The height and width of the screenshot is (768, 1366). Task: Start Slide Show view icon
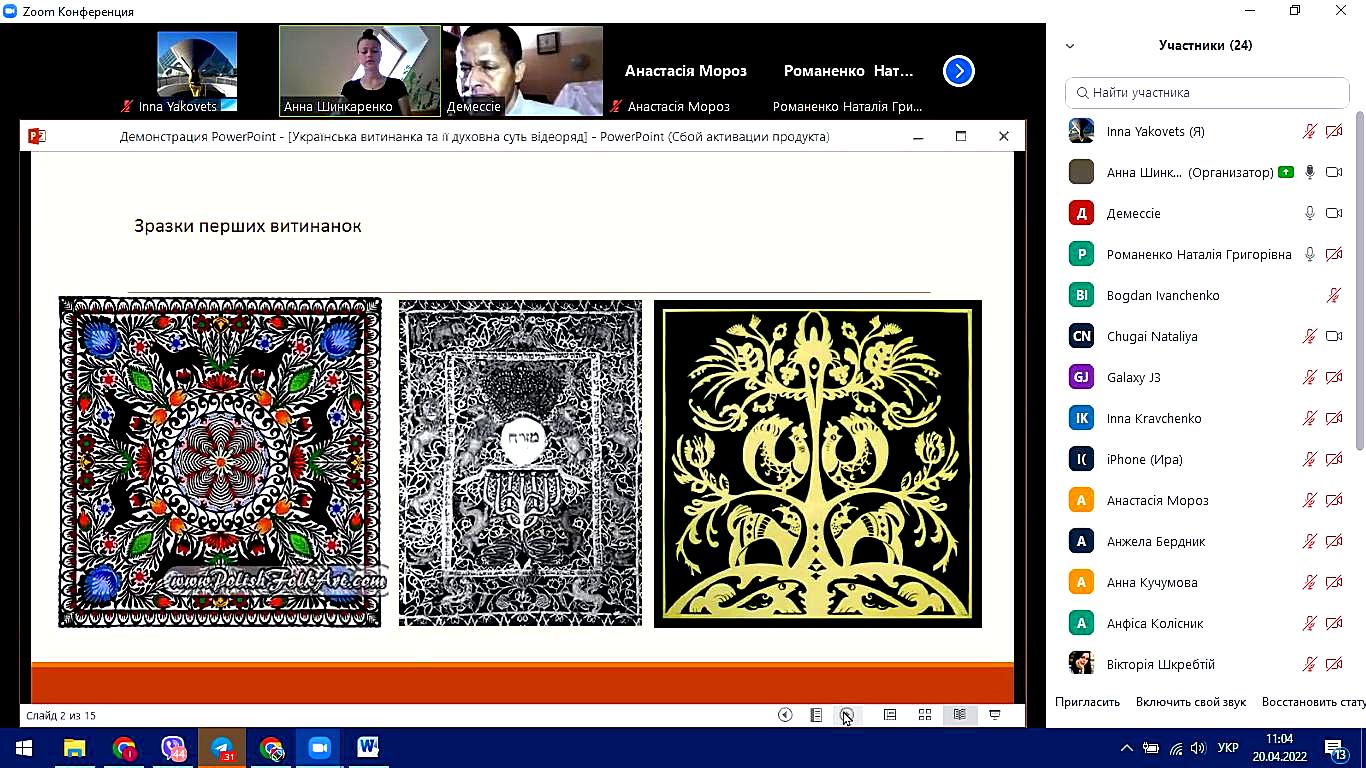coord(995,715)
